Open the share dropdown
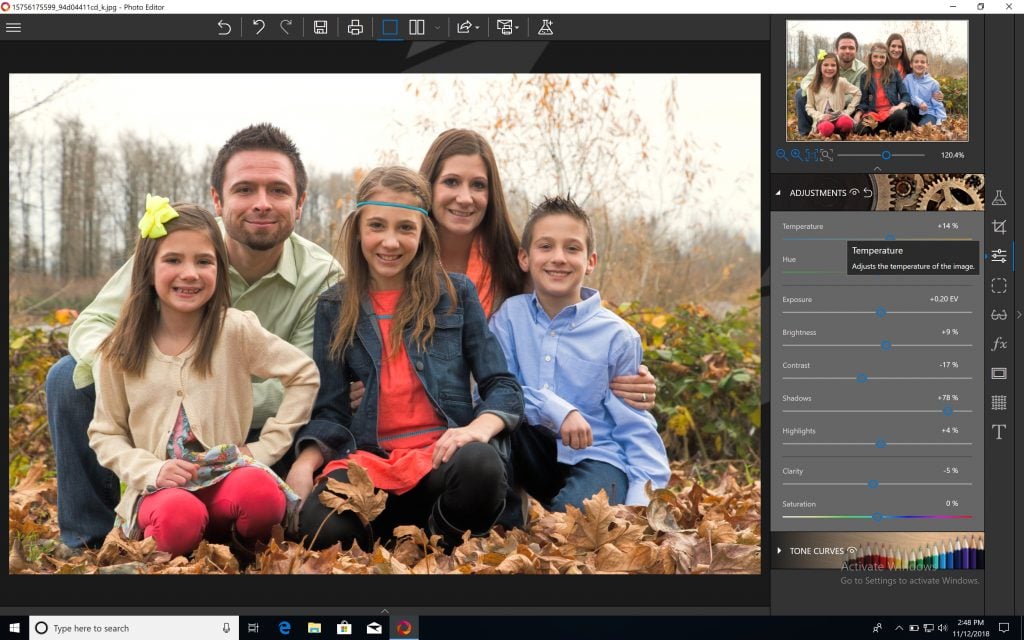Image resolution: width=1024 pixels, height=640 pixels. [x=468, y=27]
